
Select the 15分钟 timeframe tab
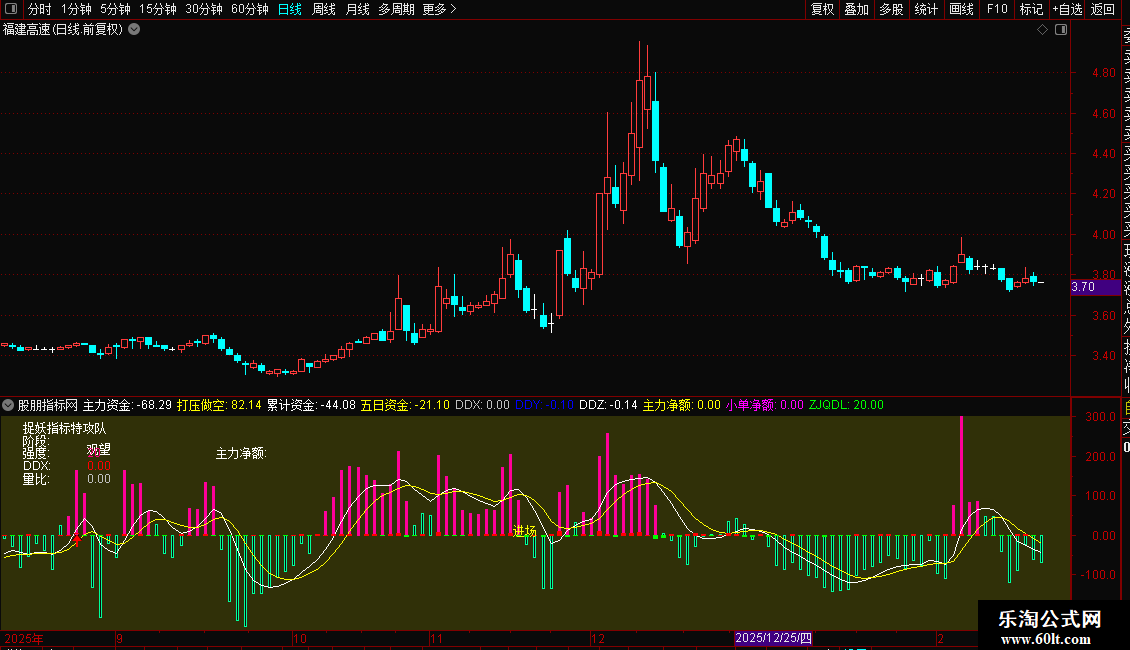pyautogui.click(x=158, y=9)
